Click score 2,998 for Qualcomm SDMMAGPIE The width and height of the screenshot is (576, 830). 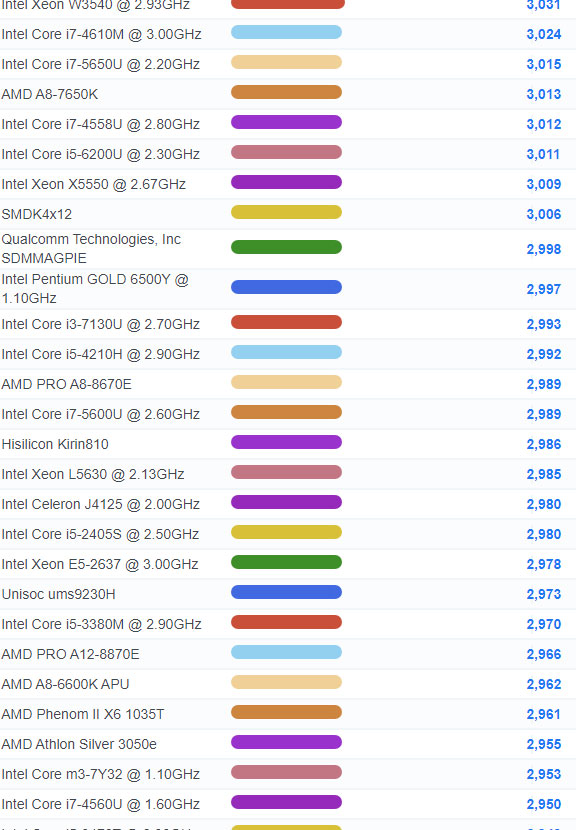coord(544,249)
